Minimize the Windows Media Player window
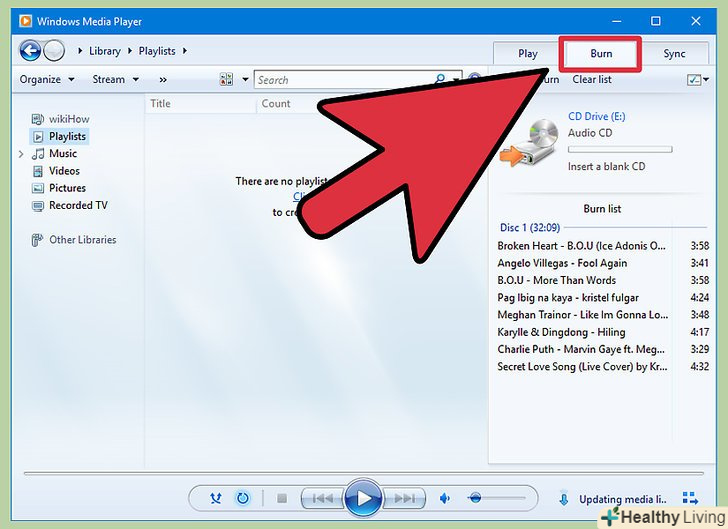 616,21
